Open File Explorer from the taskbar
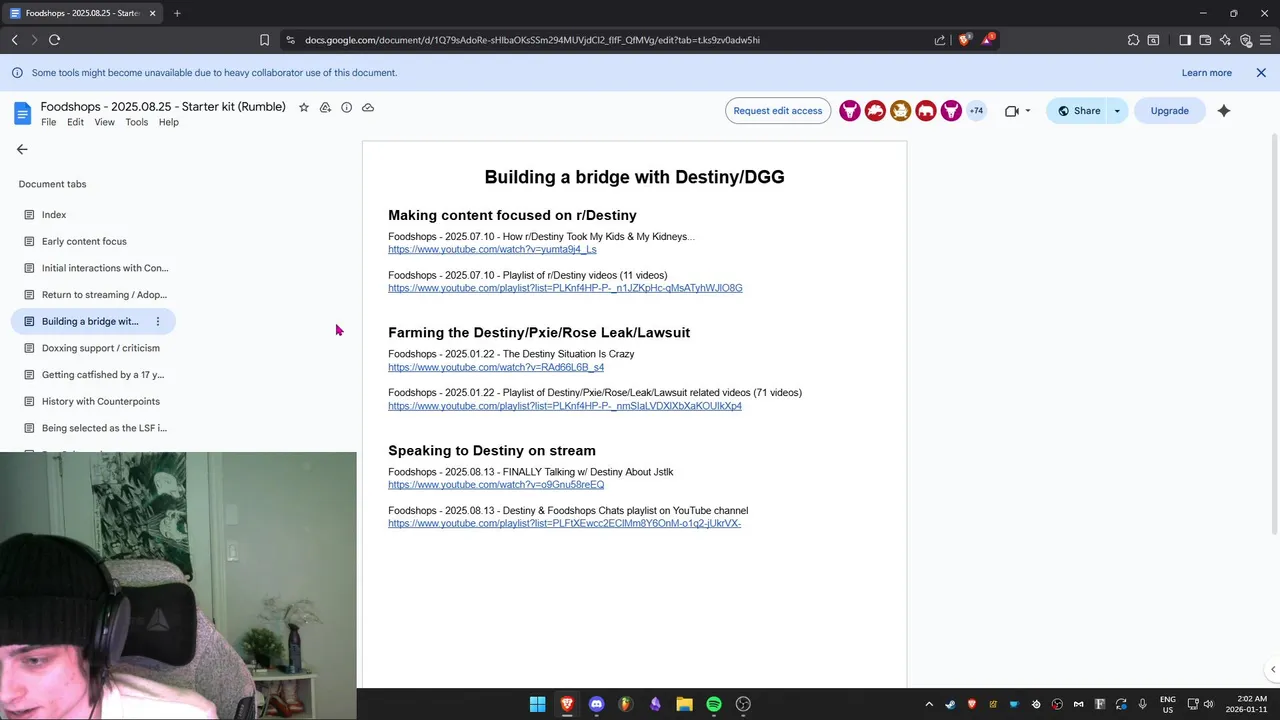The height and width of the screenshot is (720, 1280). [684, 704]
